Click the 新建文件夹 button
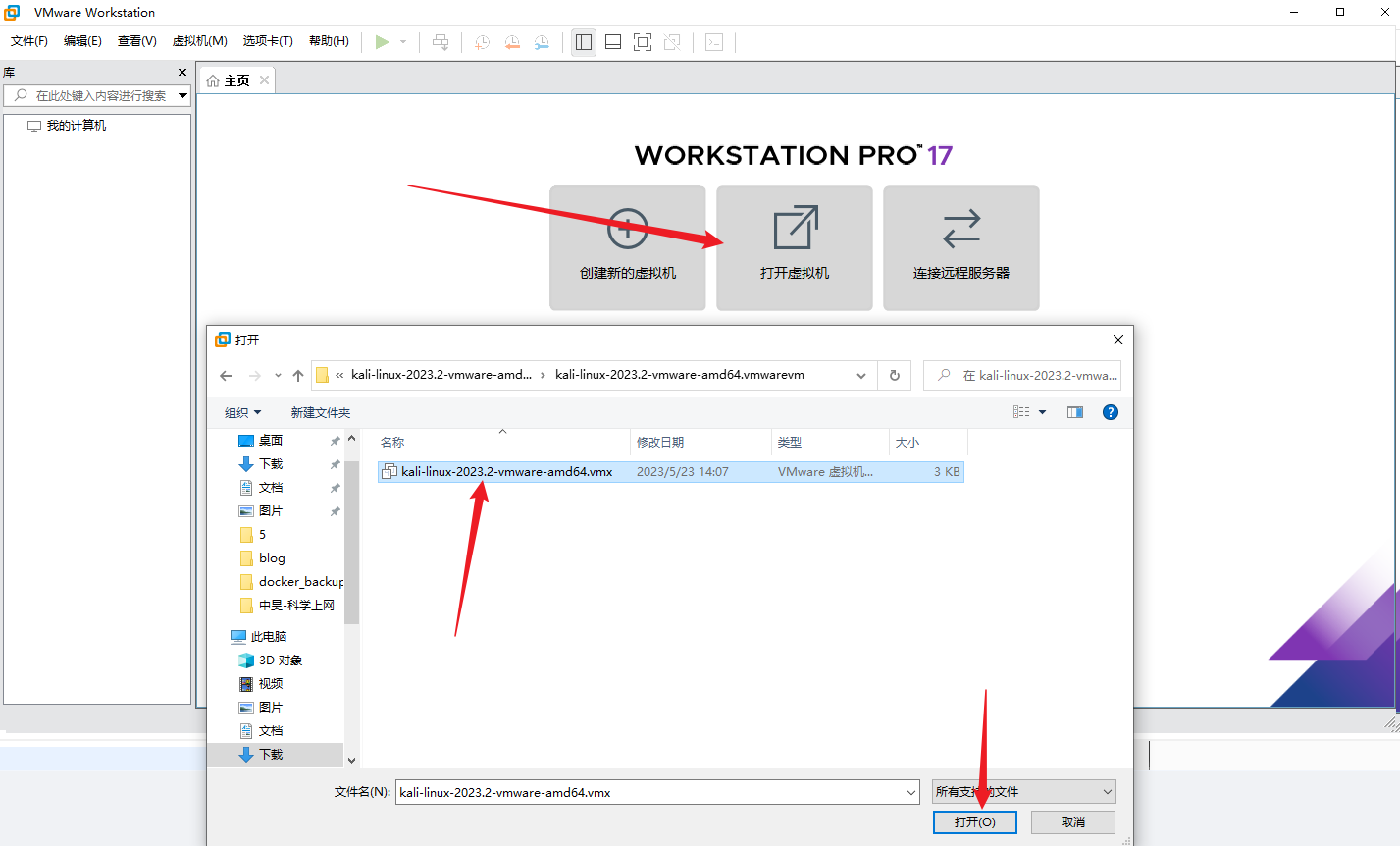Screen dimensions: 1400x846 (x=321, y=413)
